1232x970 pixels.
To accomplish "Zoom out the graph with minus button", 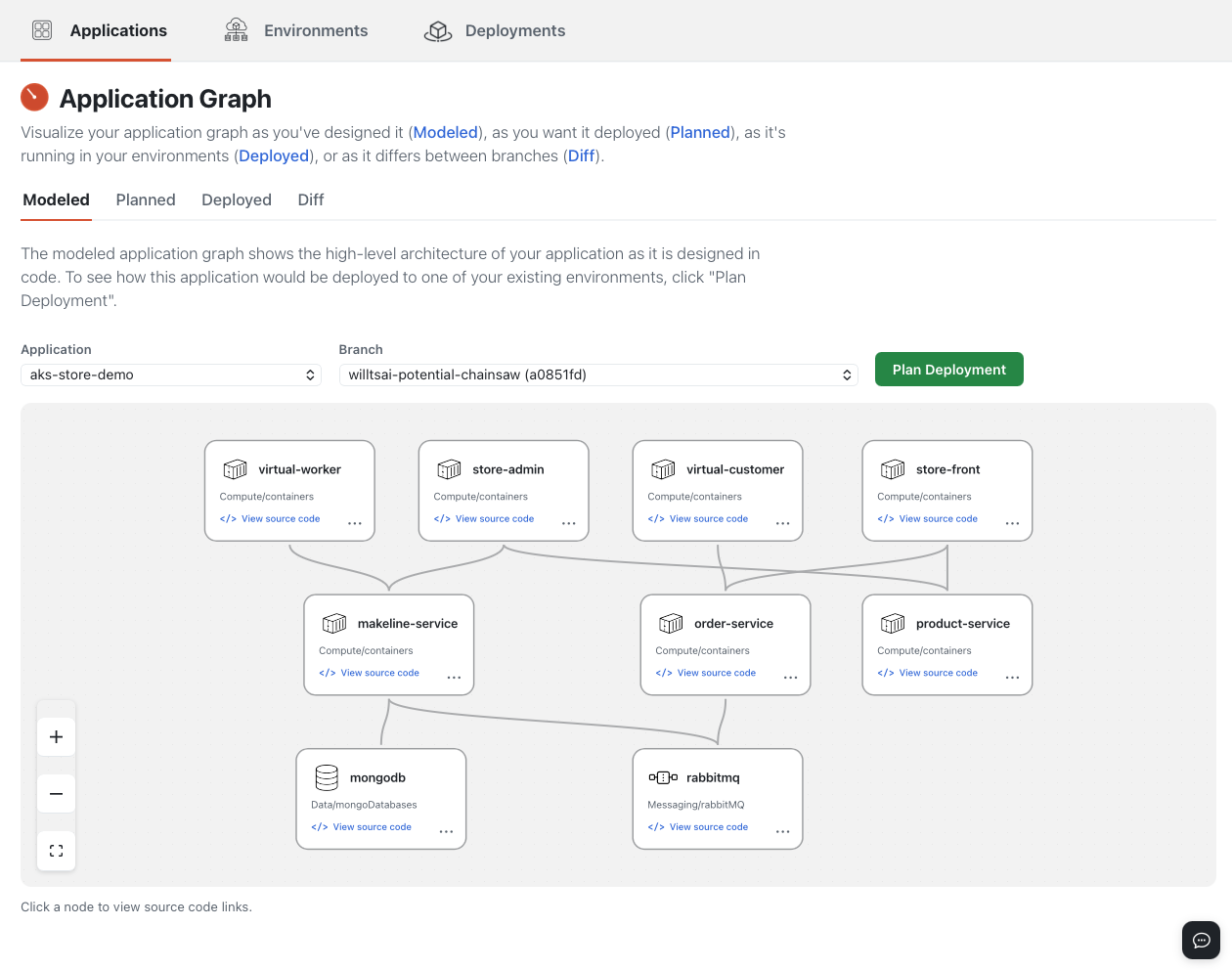I will click(56, 794).
